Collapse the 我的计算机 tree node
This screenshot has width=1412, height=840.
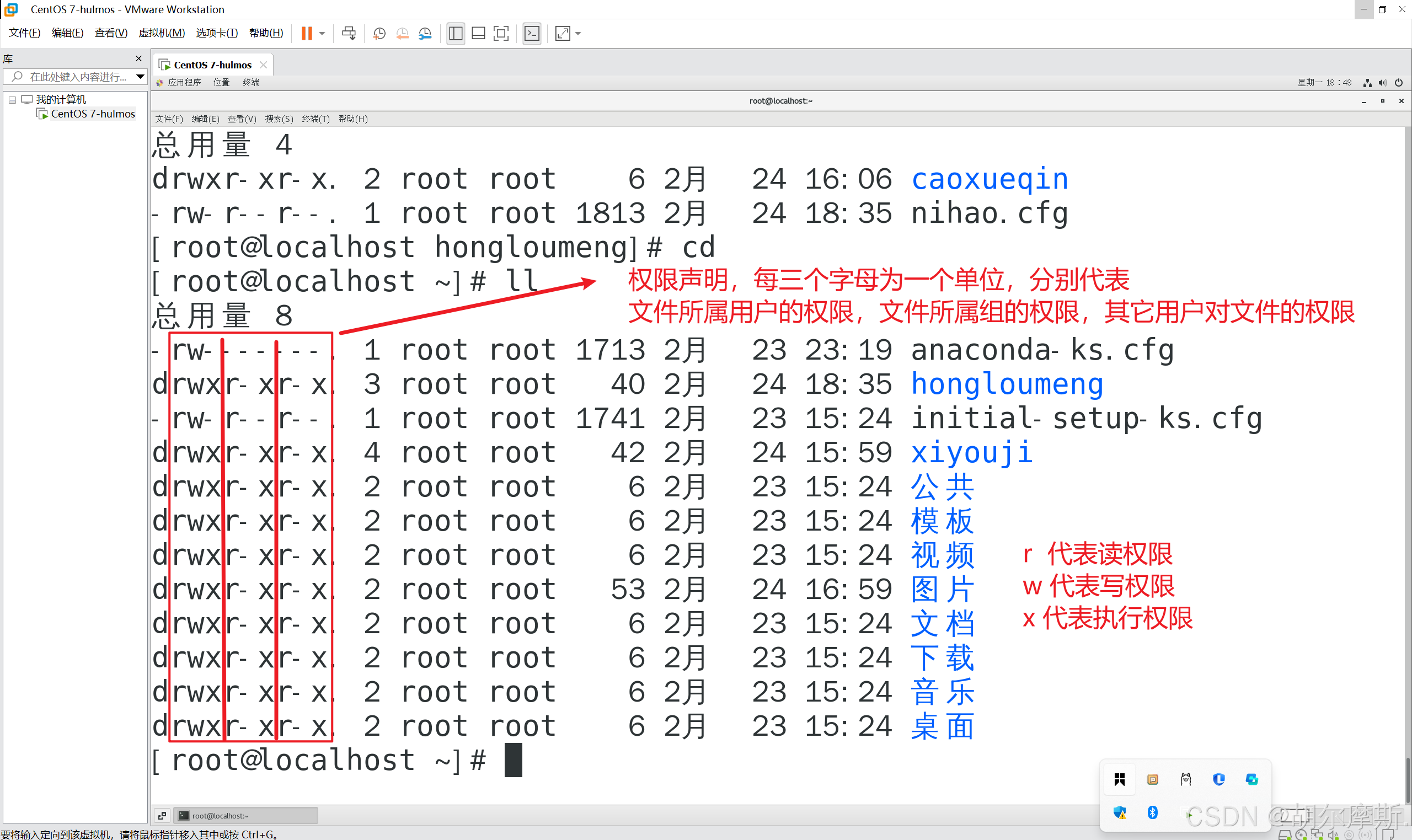[12, 100]
